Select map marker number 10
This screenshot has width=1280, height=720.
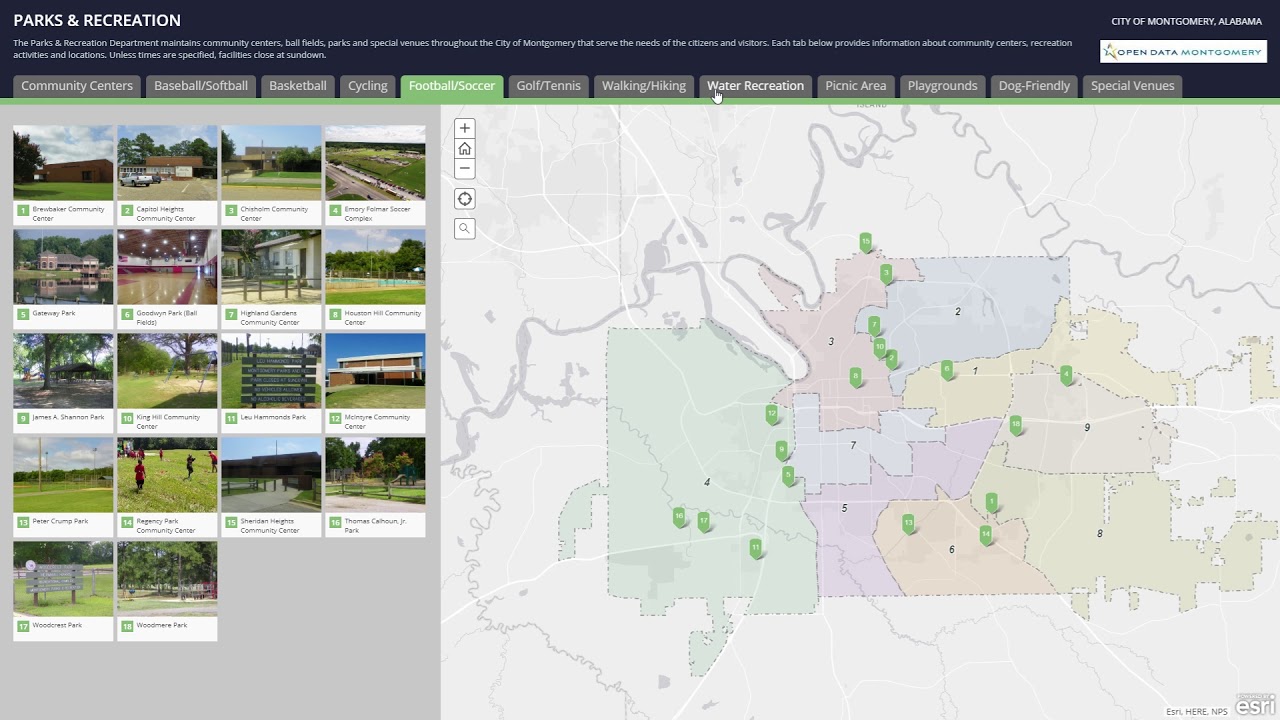(880, 348)
